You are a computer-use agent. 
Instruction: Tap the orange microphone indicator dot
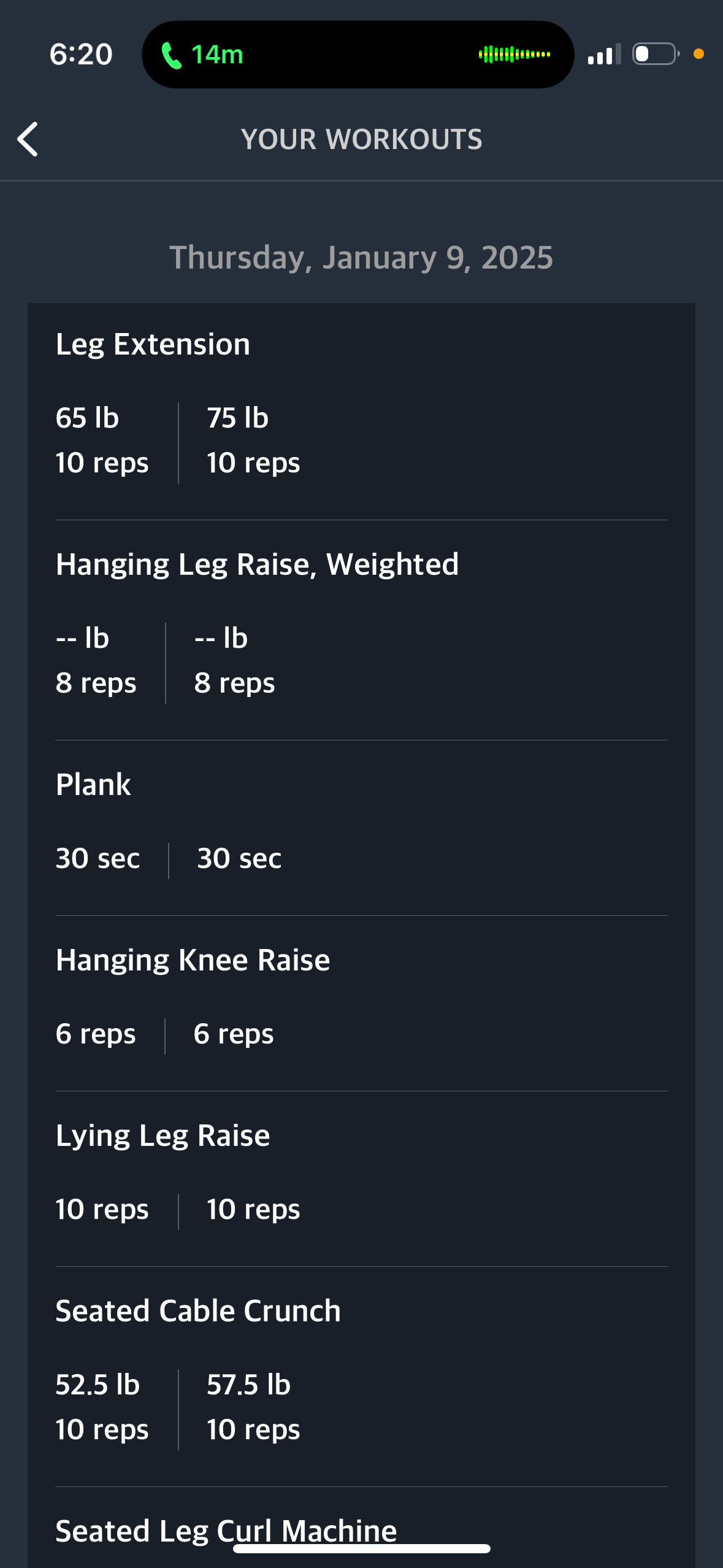click(x=698, y=54)
